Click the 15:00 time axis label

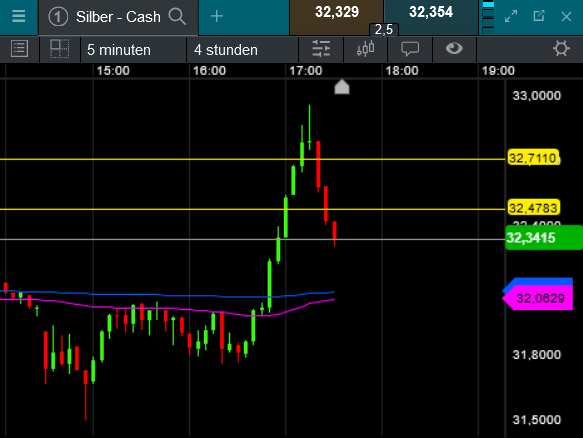click(x=113, y=71)
